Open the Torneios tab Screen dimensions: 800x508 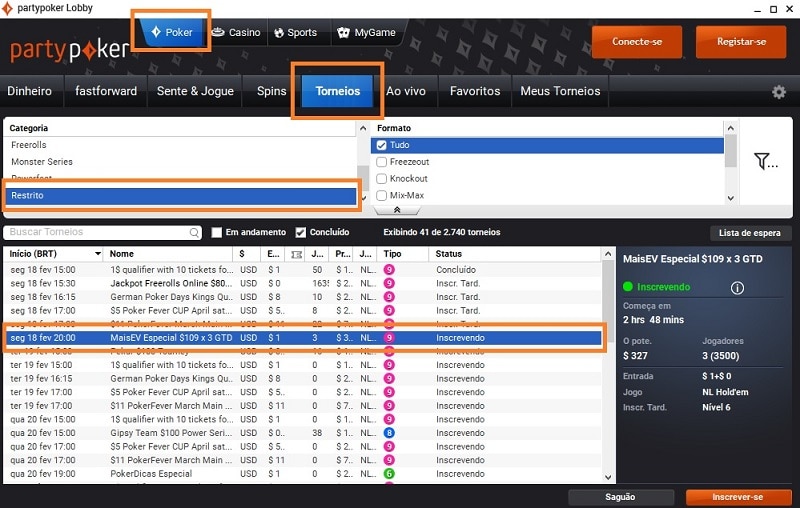coord(338,91)
